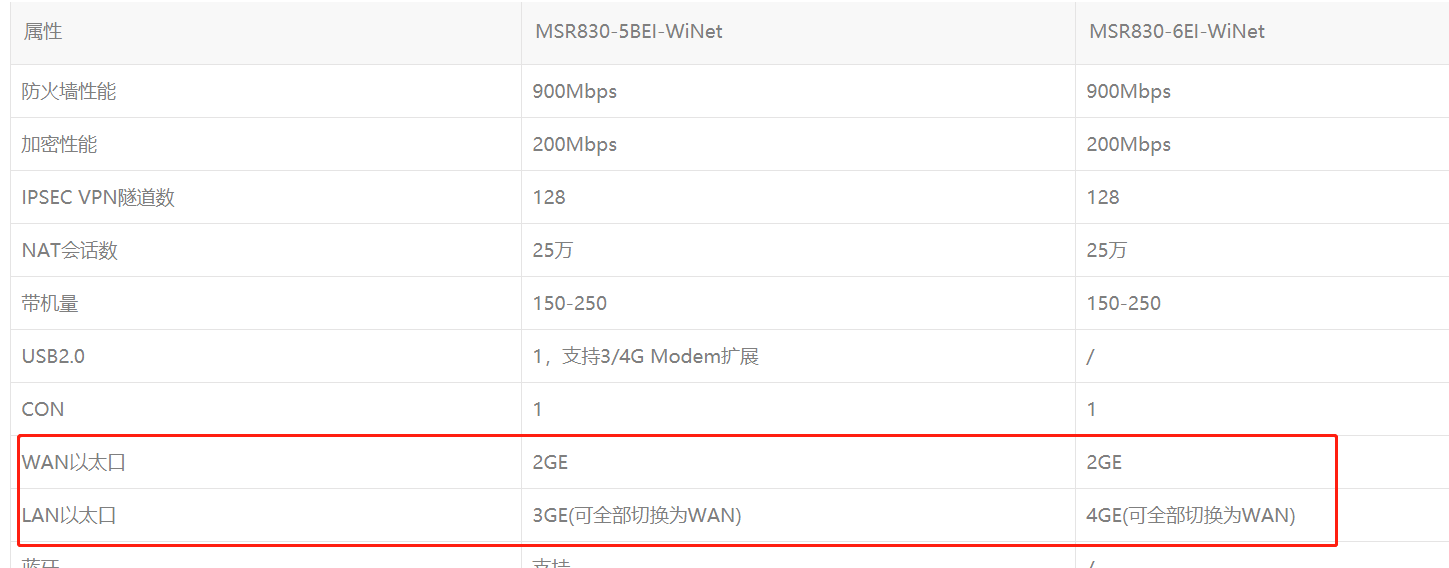
Task: Select the CON row label
Action: (43, 409)
